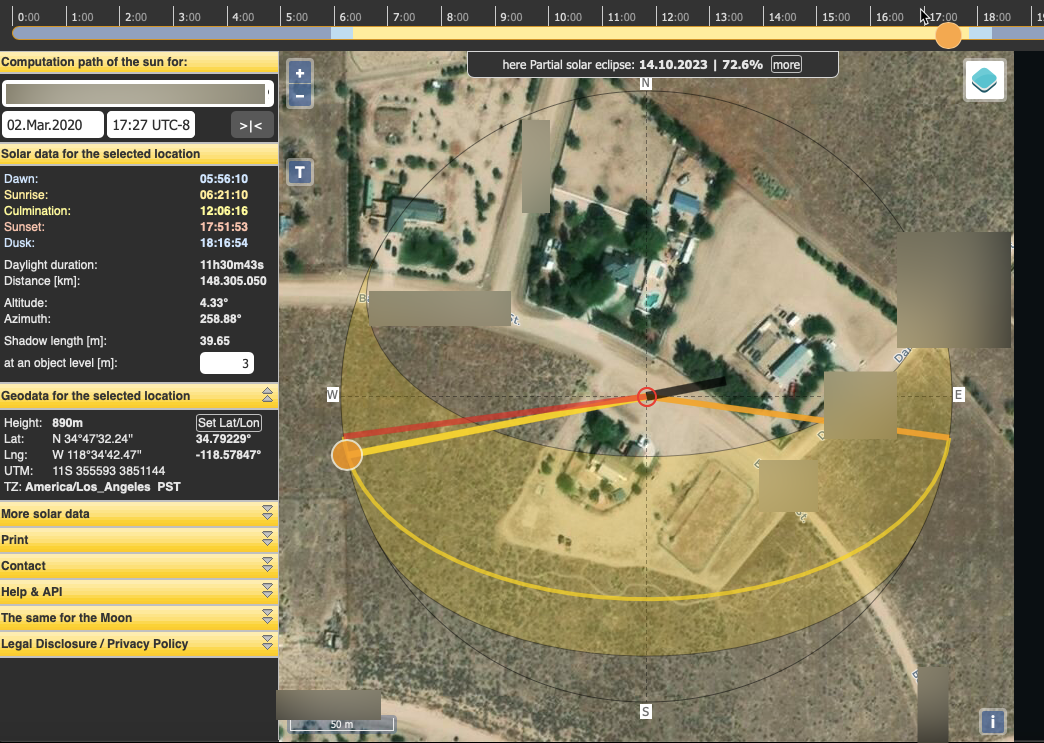This screenshot has height=743, width=1044.
Task: Expand the Contact section header
Action: [x=139, y=565]
